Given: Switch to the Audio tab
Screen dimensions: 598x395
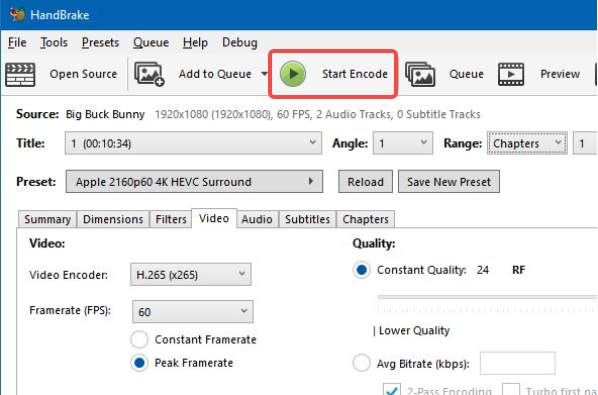Looking at the screenshot, I should [x=257, y=219].
